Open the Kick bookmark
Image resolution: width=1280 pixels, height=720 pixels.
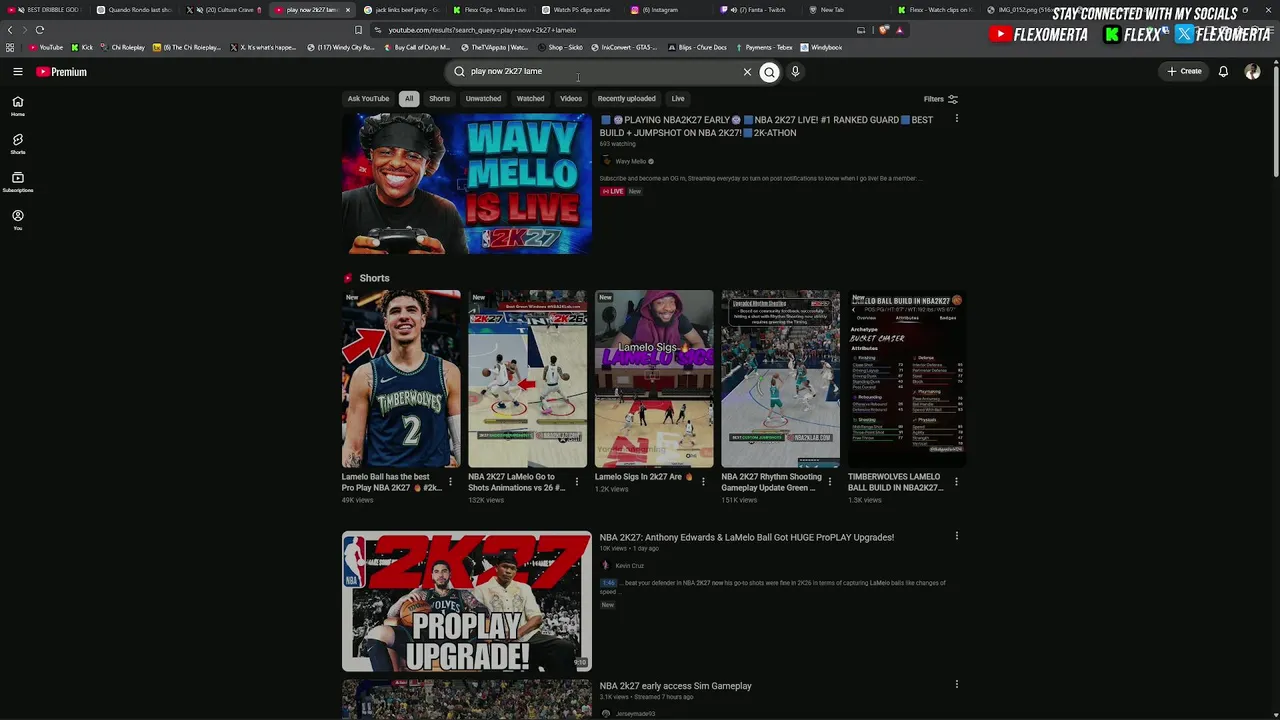[82, 47]
